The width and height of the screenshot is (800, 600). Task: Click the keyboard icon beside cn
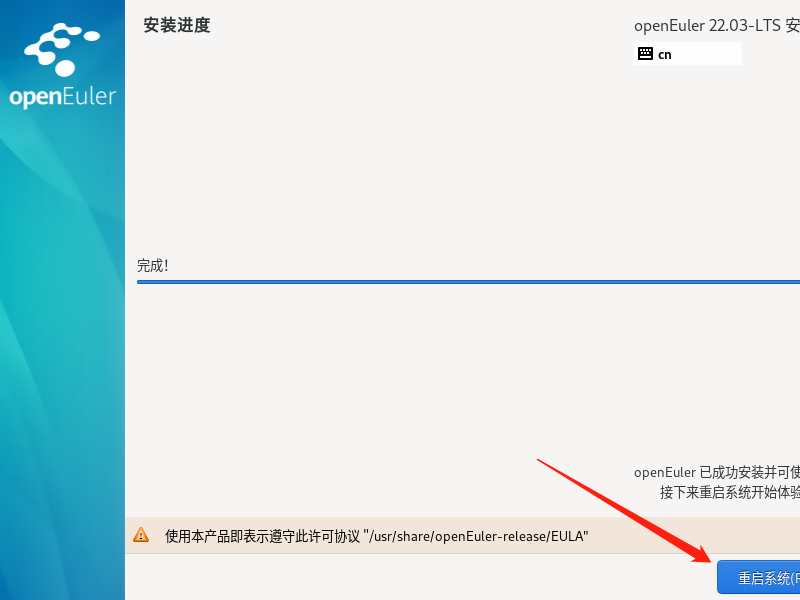[x=645, y=54]
